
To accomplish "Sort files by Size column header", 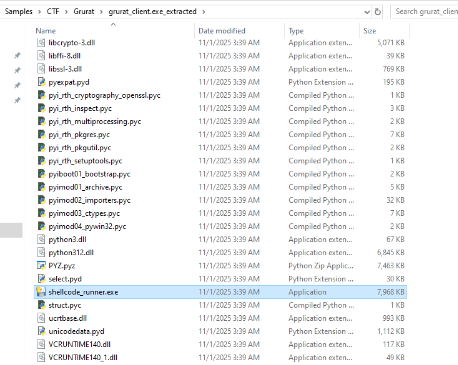I will 370,31.
